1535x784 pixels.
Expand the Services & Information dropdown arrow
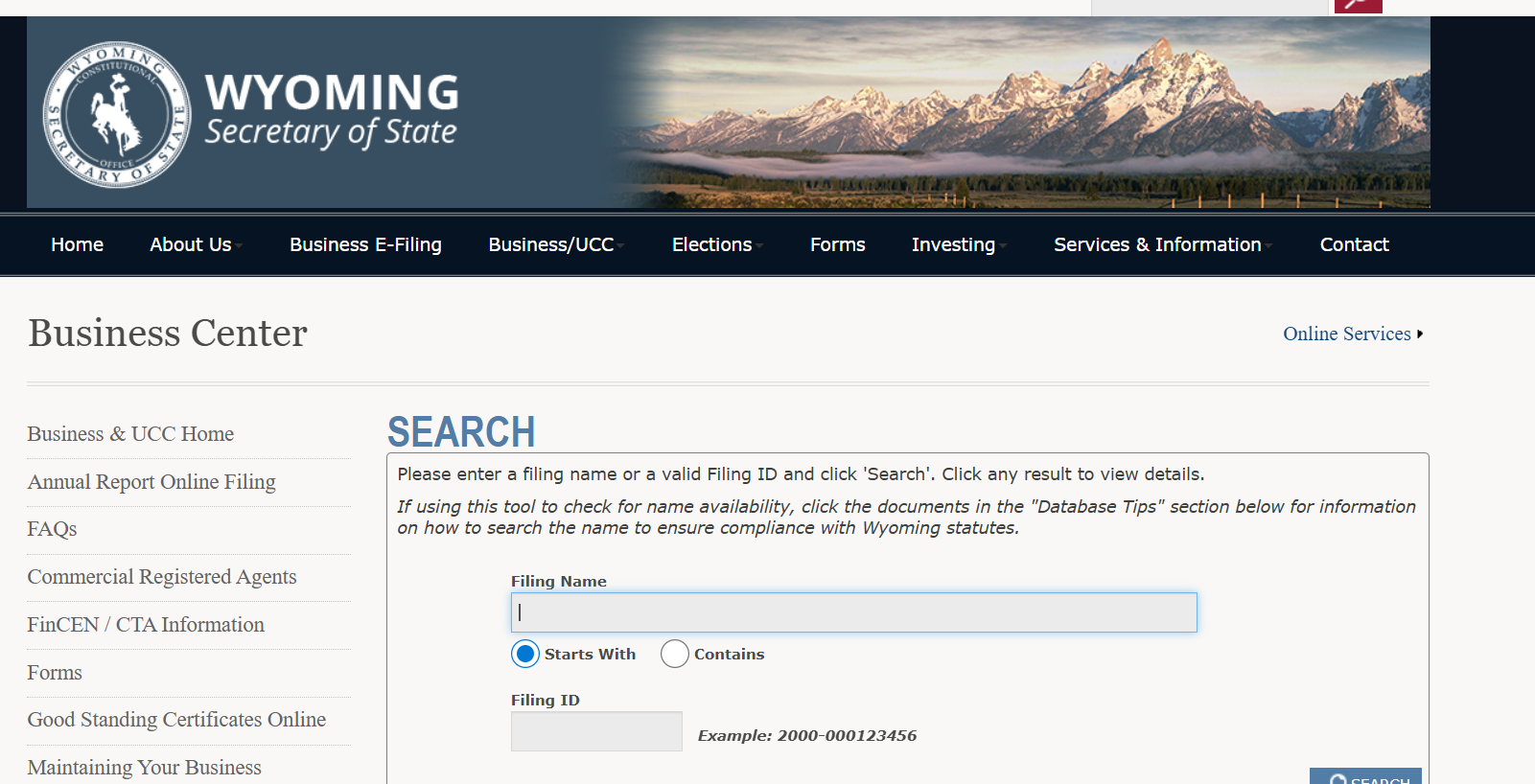tap(1268, 245)
